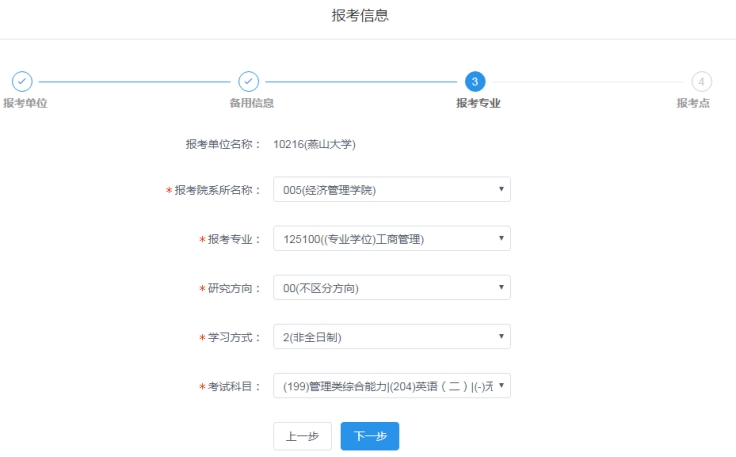Click the 上一步 button
Screen dimensions: 736x457
coord(302,436)
